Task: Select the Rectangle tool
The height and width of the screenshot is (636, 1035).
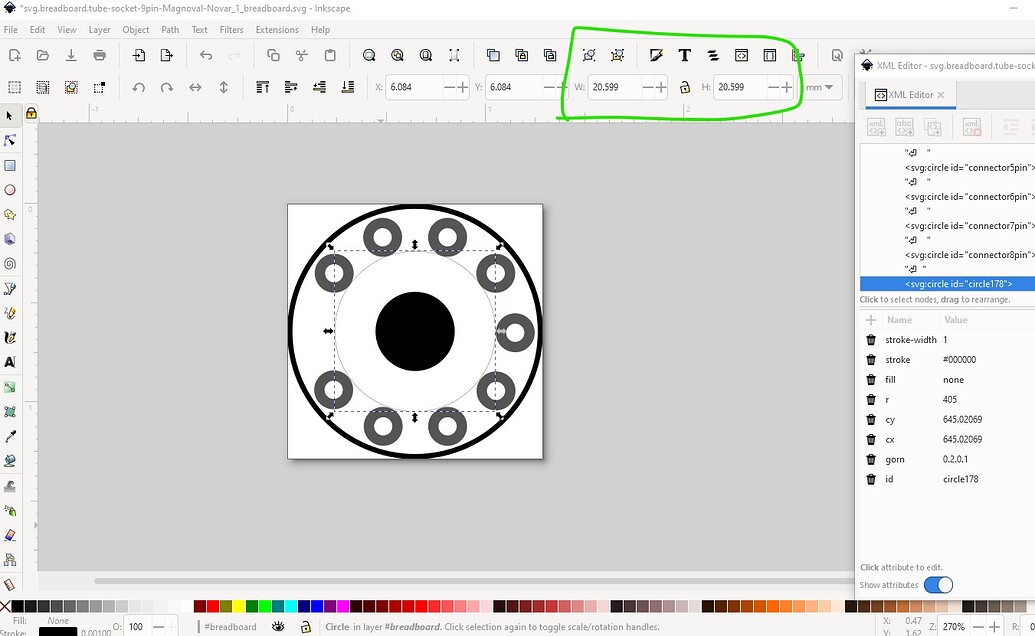Action: click(10, 166)
